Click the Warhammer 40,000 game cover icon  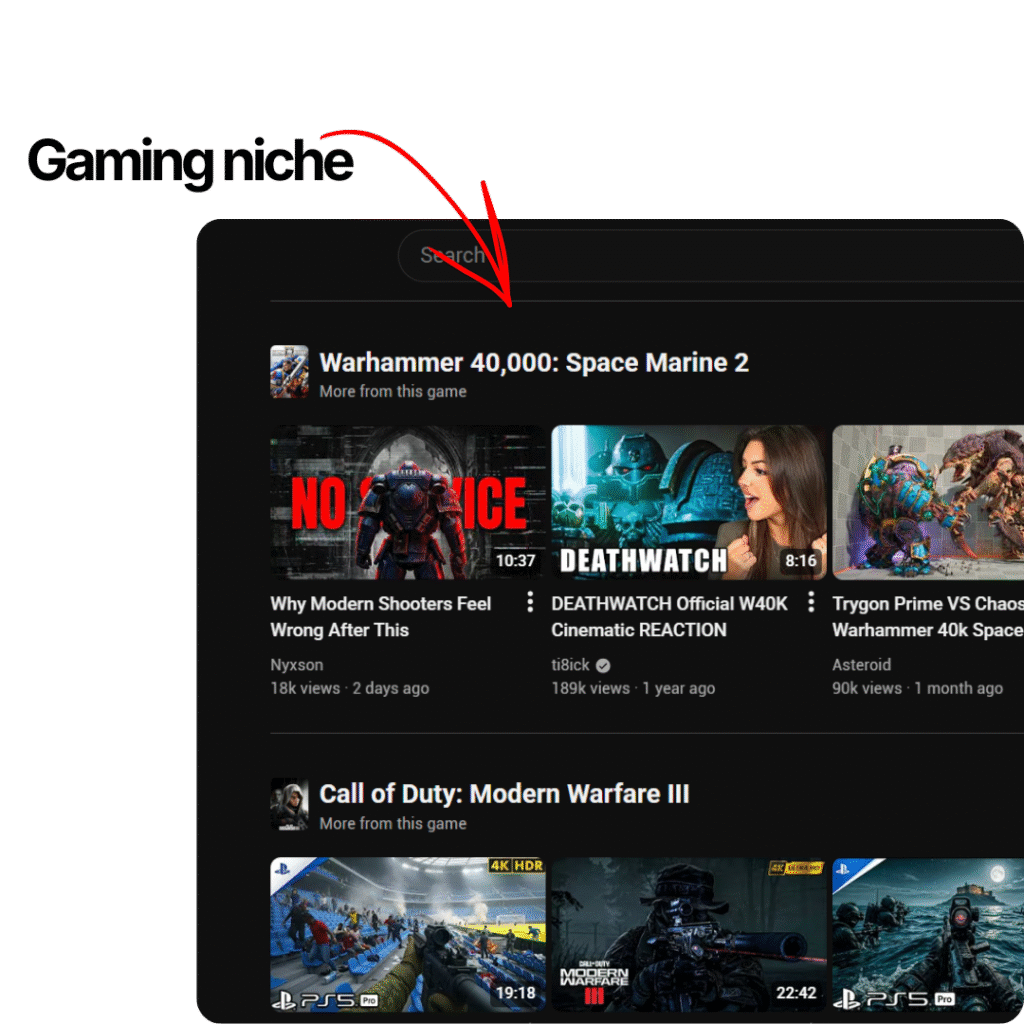click(x=289, y=372)
